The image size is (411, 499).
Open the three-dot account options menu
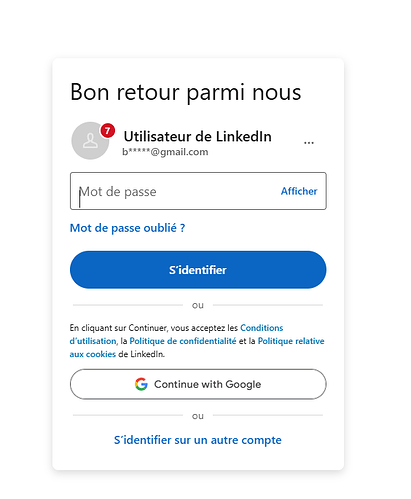point(309,143)
